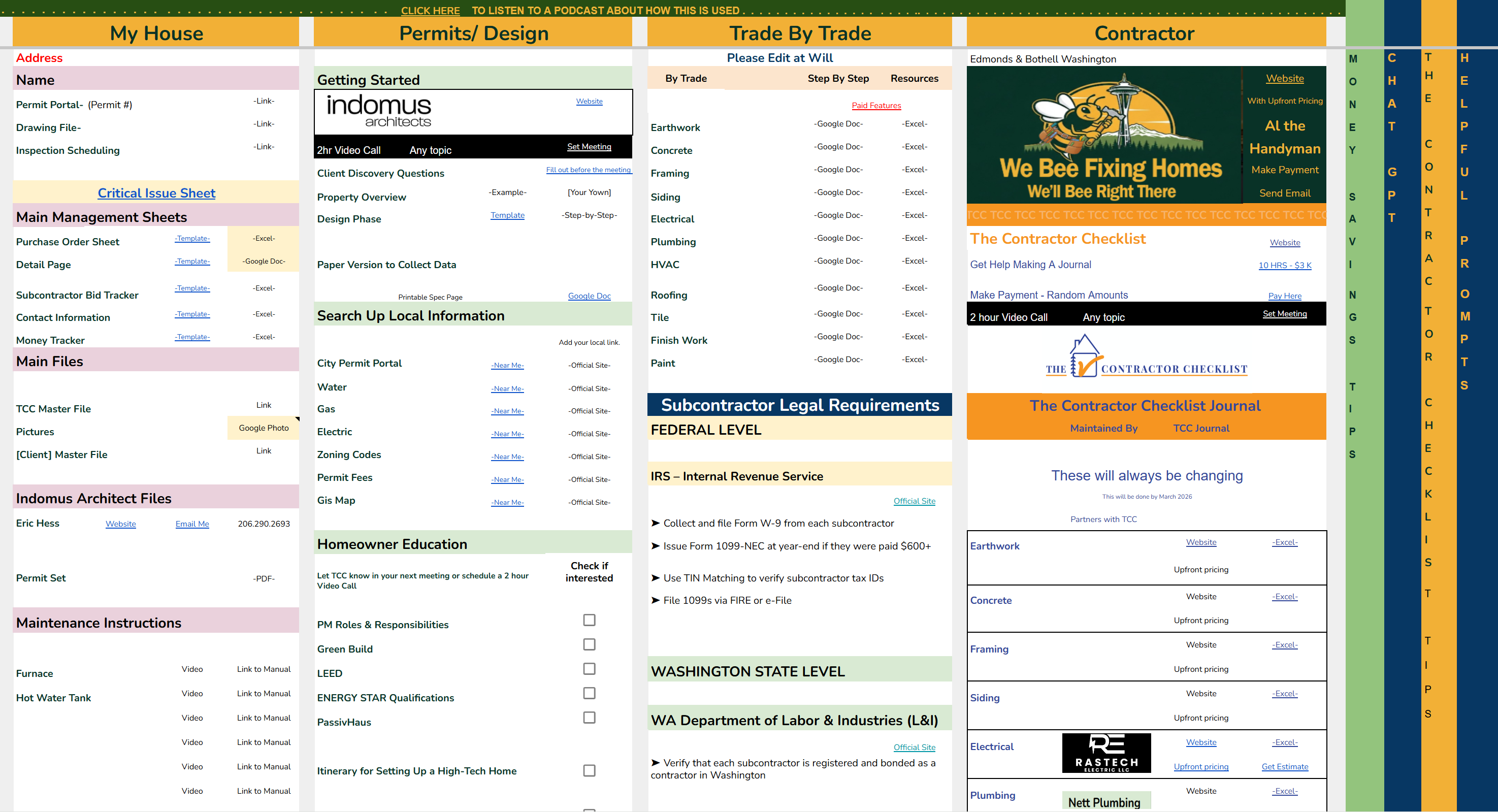Open Subcontractor Bid Tracker template link
The height and width of the screenshot is (812, 1498).
(192, 288)
